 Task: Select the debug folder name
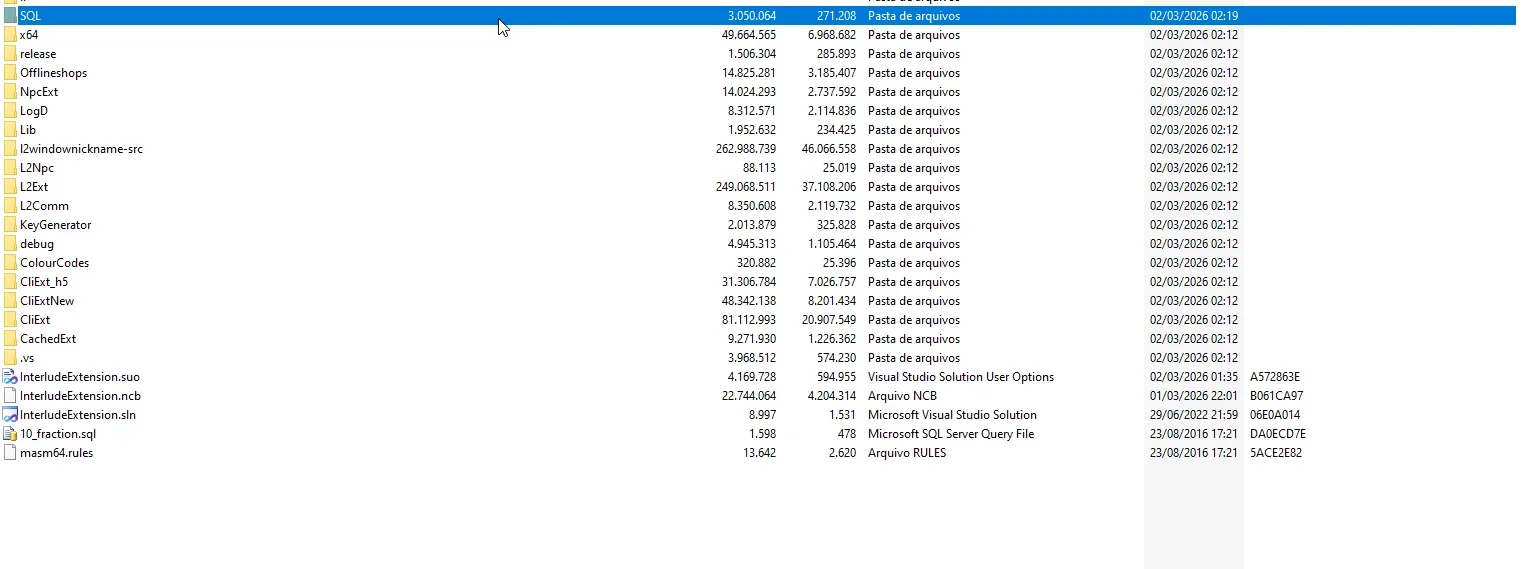coord(37,244)
